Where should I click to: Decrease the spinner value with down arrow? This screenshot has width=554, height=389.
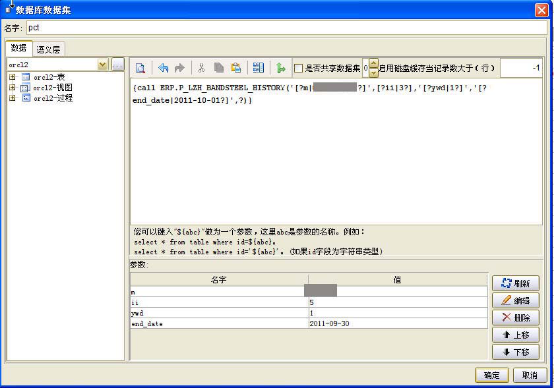click(373, 73)
